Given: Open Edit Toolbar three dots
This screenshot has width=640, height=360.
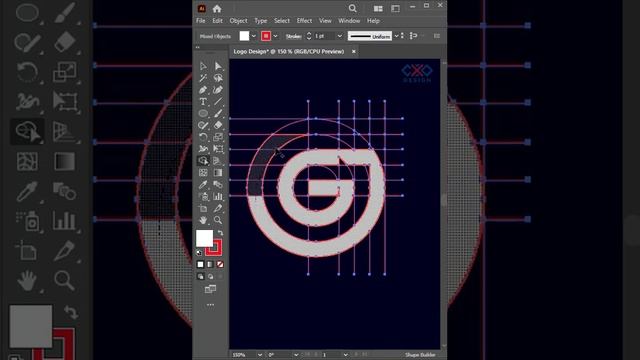Looking at the screenshot, I should coord(210,305).
